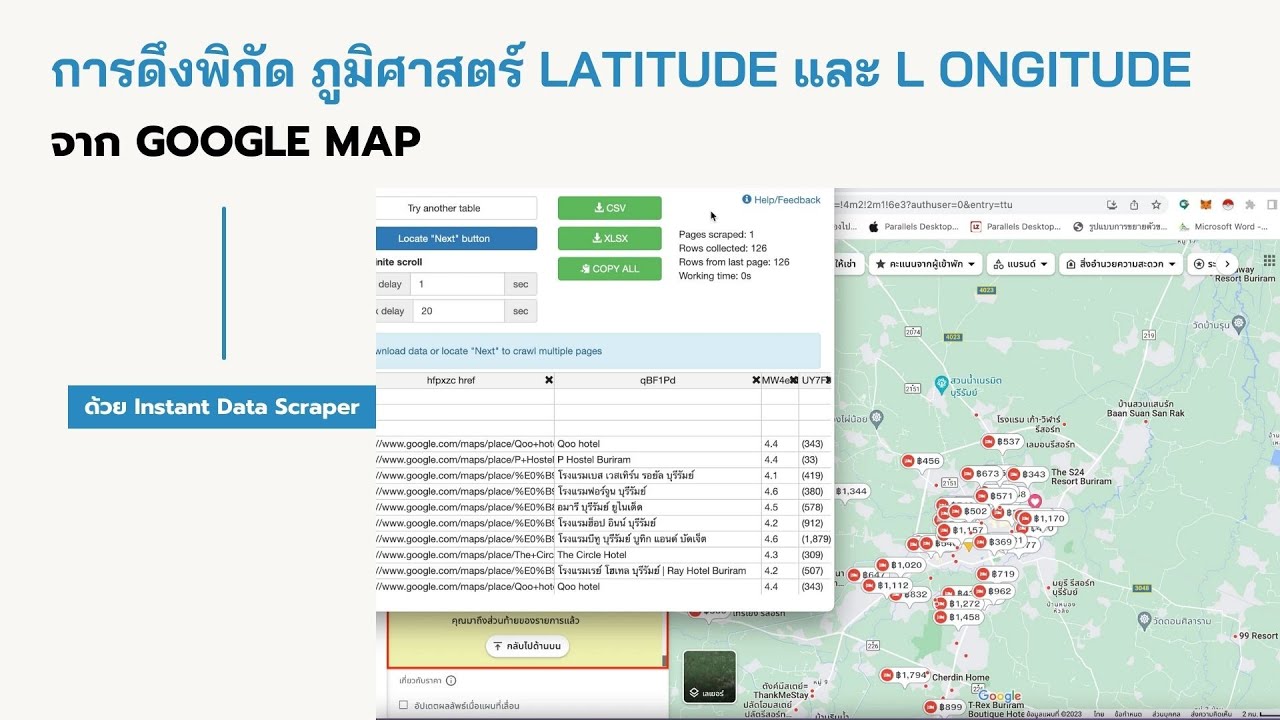Click the Try another table button
The image size is (1280, 720).
(456, 208)
